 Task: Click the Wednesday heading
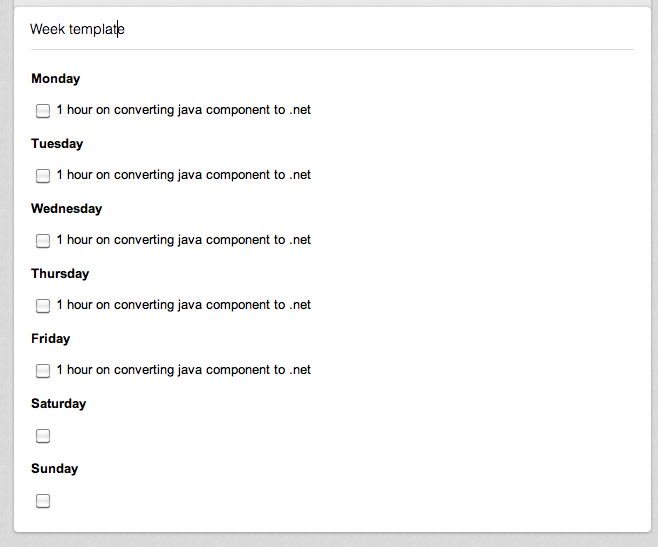(67, 209)
